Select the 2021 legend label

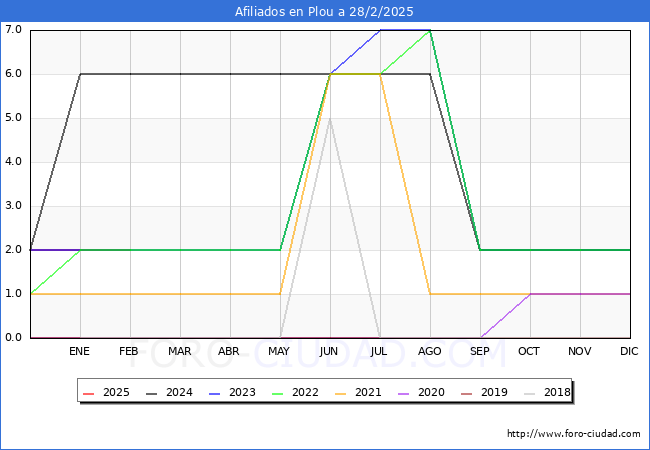(x=368, y=392)
